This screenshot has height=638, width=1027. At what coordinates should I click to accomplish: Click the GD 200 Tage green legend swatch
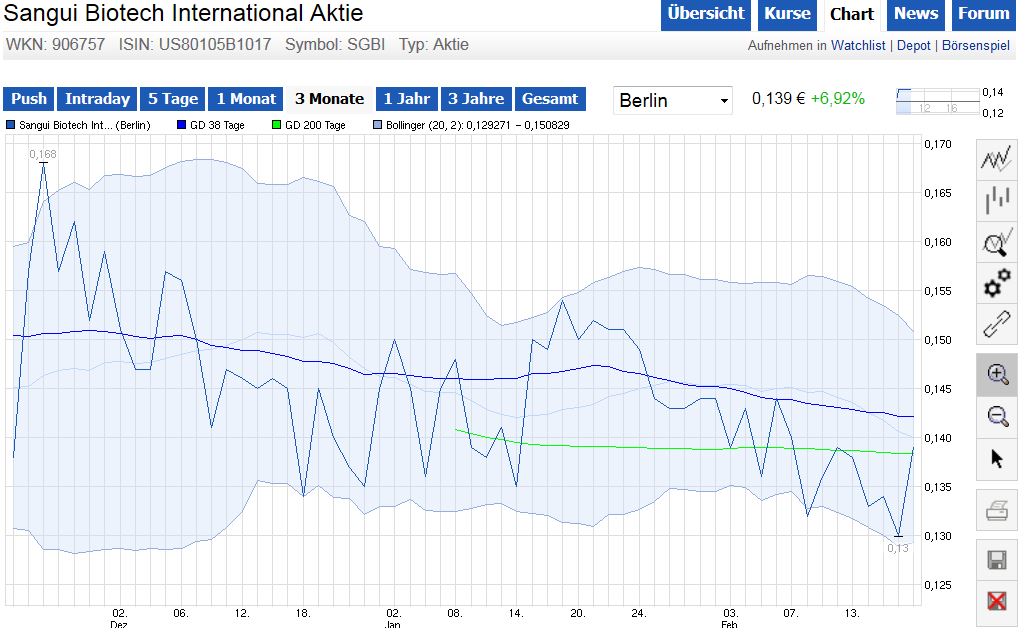click(x=276, y=126)
